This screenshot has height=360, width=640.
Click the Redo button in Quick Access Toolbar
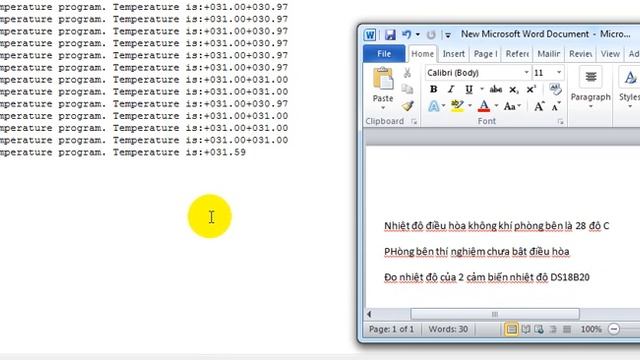pyautogui.click(x=431, y=35)
